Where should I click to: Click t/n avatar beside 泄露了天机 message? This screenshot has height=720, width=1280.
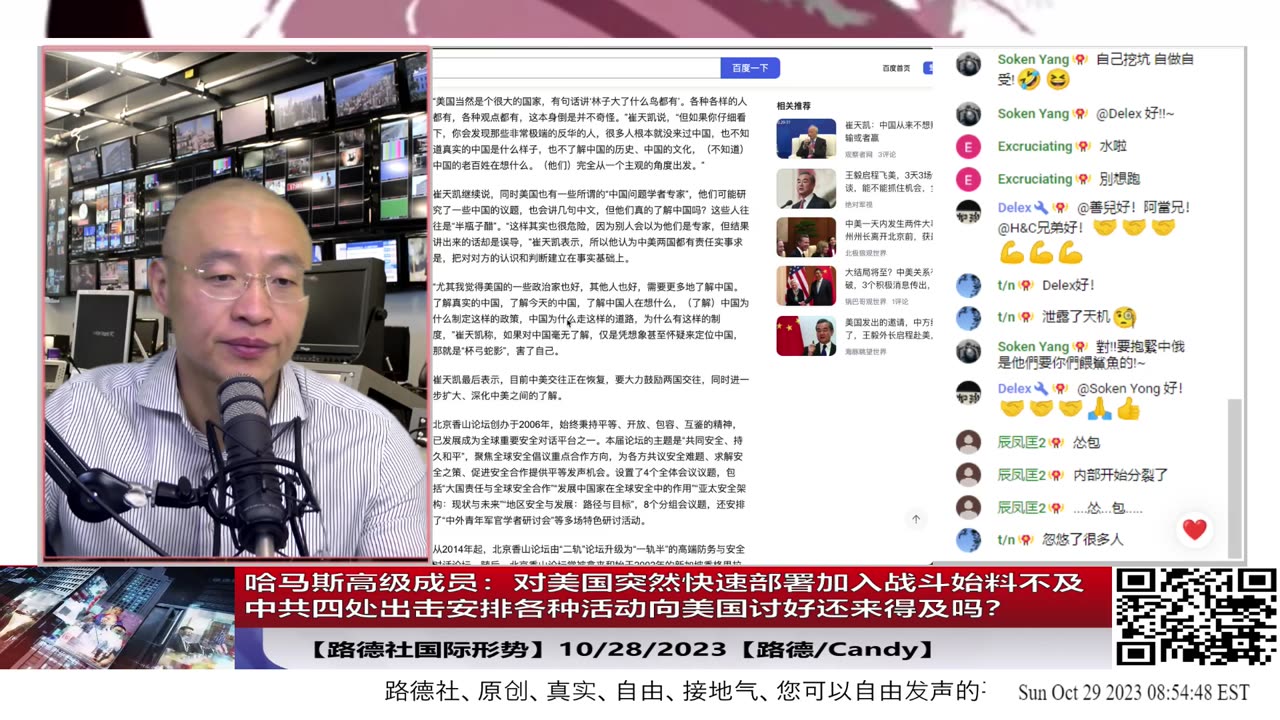tap(968, 318)
